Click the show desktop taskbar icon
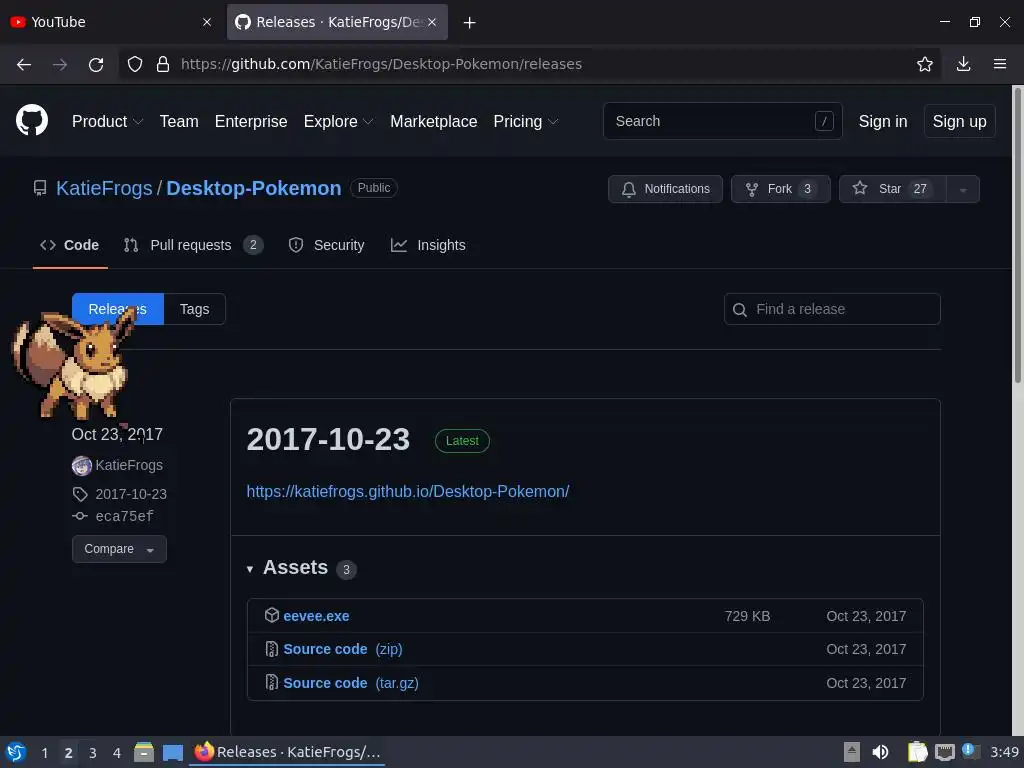This screenshot has height=768, width=1024. (x=172, y=752)
